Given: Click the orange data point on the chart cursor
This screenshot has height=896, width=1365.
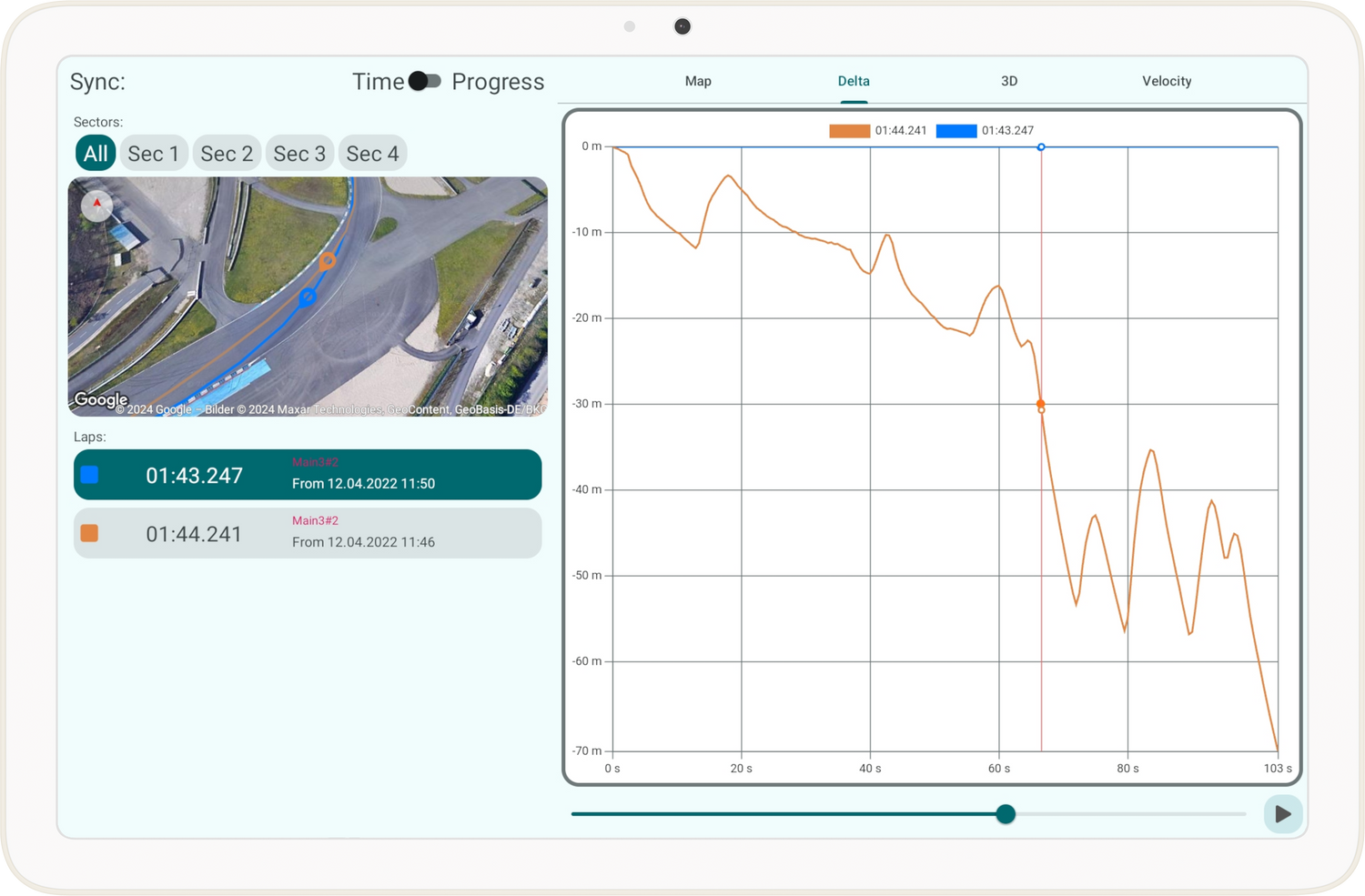Looking at the screenshot, I should click(x=1041, y=404).
